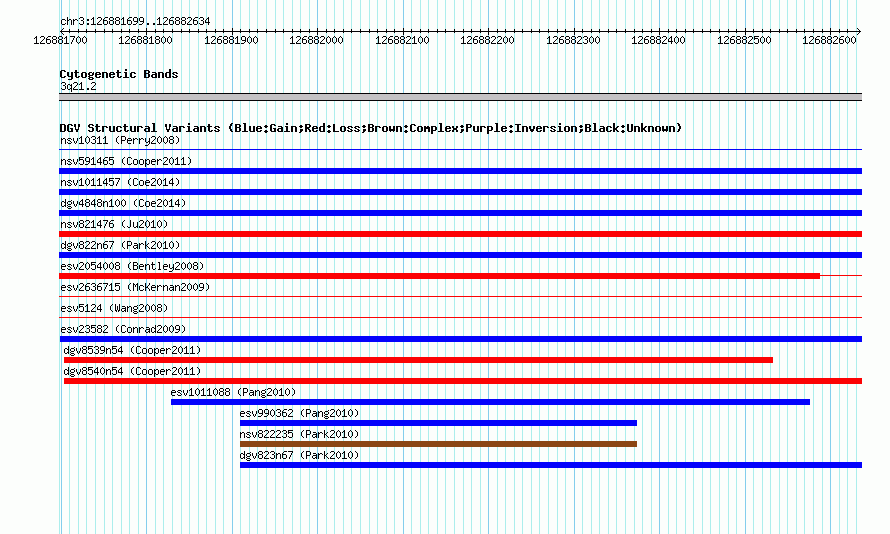Click ruler position 126882000
Screen dimensions: 890x534
[x=316, y=40]
